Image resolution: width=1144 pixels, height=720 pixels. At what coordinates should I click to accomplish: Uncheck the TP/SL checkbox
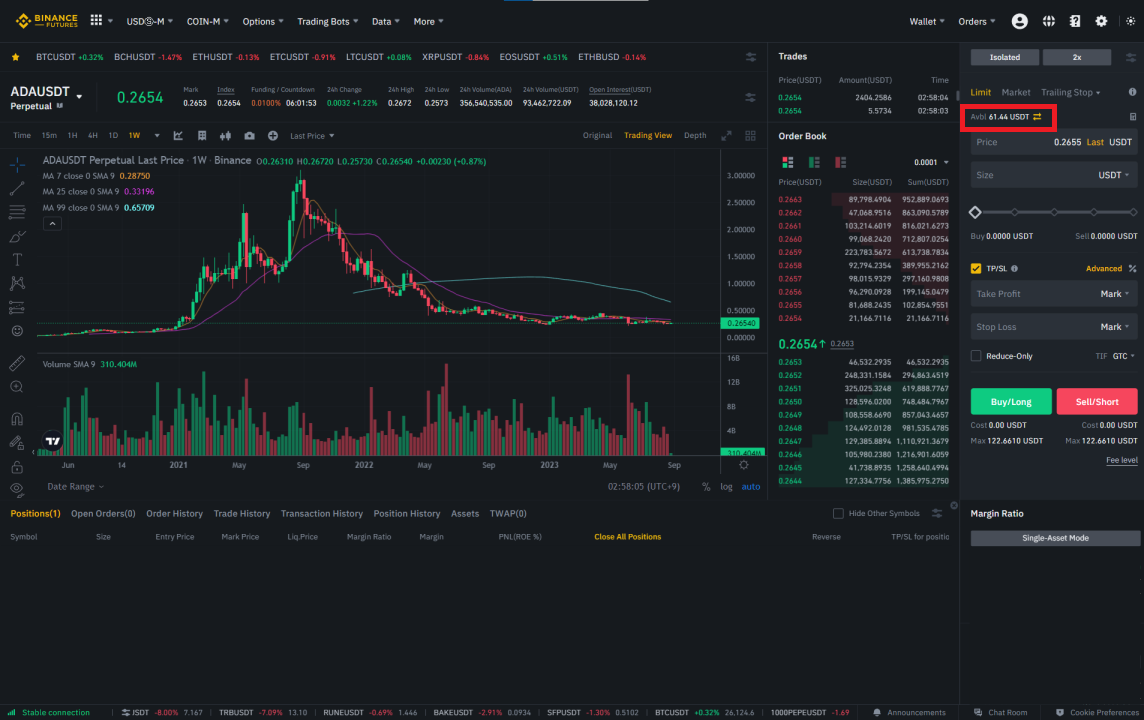click(975, 268)
